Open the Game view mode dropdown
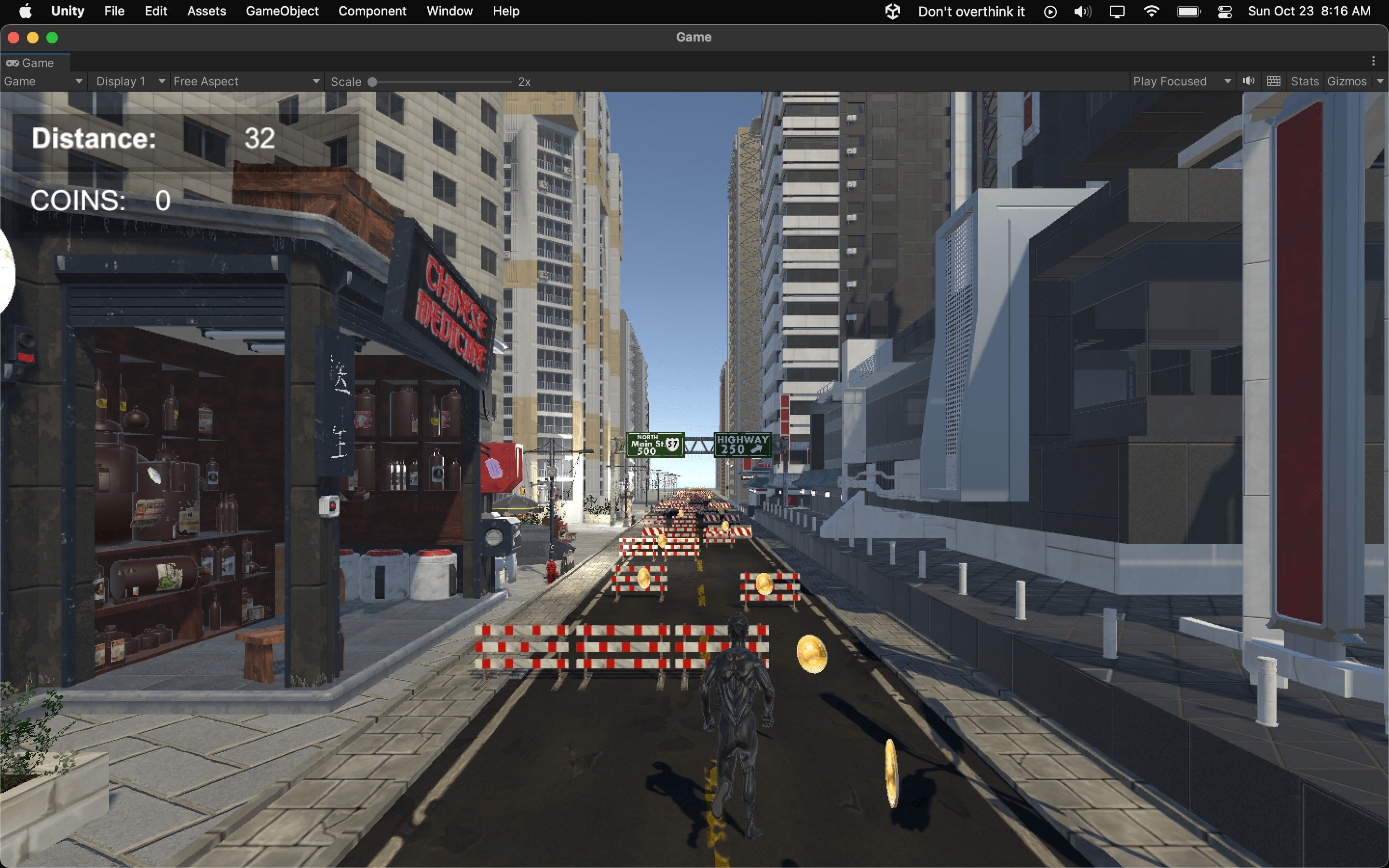1389x868 pixels. (43, 81)
